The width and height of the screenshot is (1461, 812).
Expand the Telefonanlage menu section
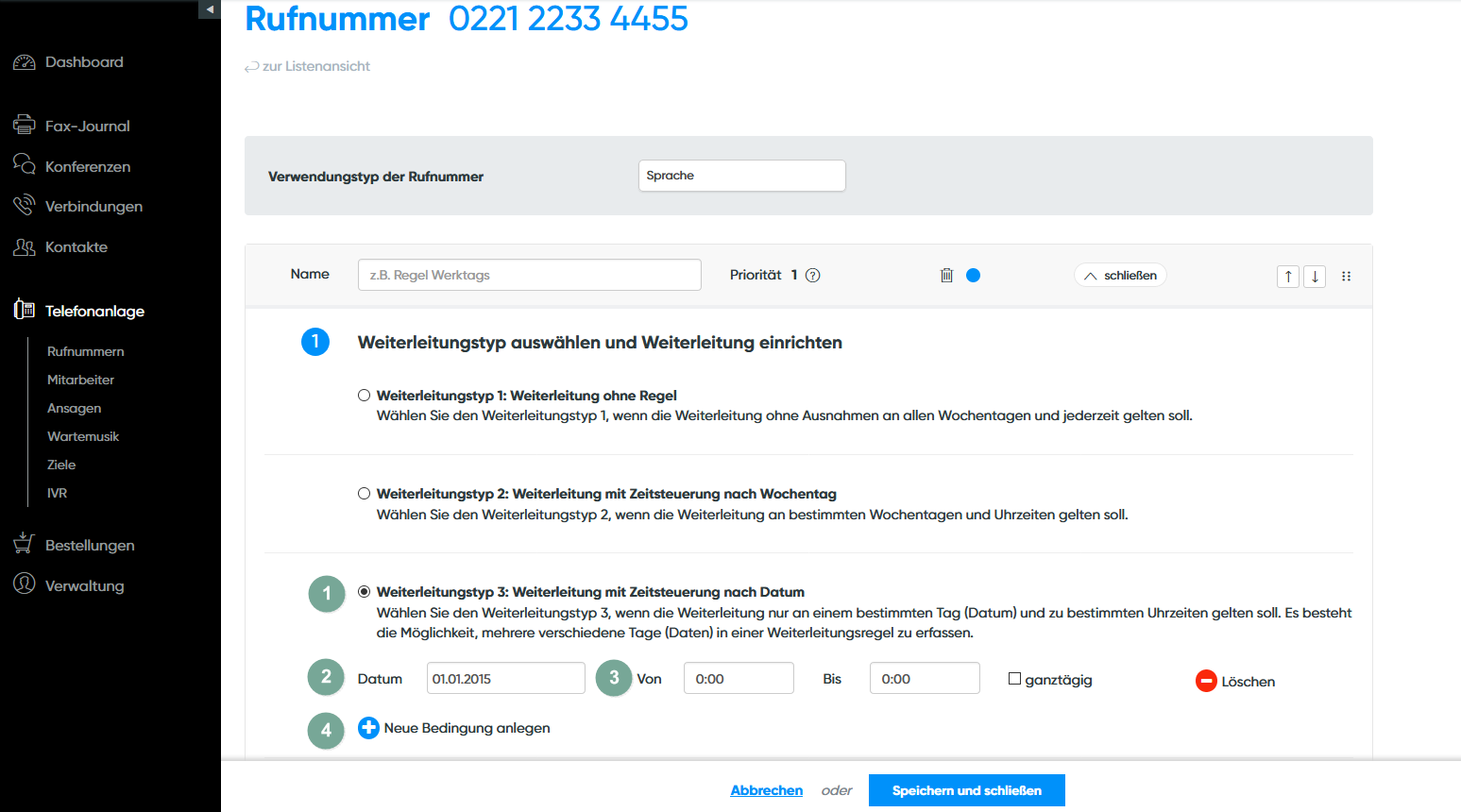(94, 311)
